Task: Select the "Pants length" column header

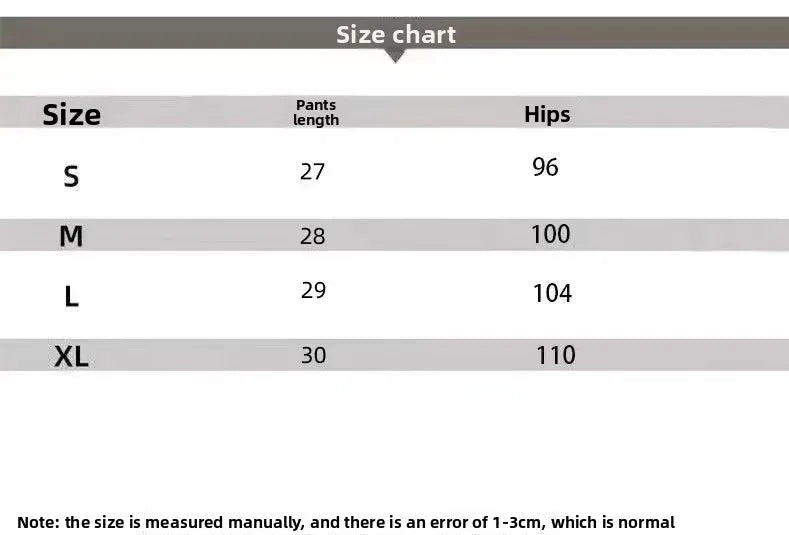Action: tap(316, 113)
